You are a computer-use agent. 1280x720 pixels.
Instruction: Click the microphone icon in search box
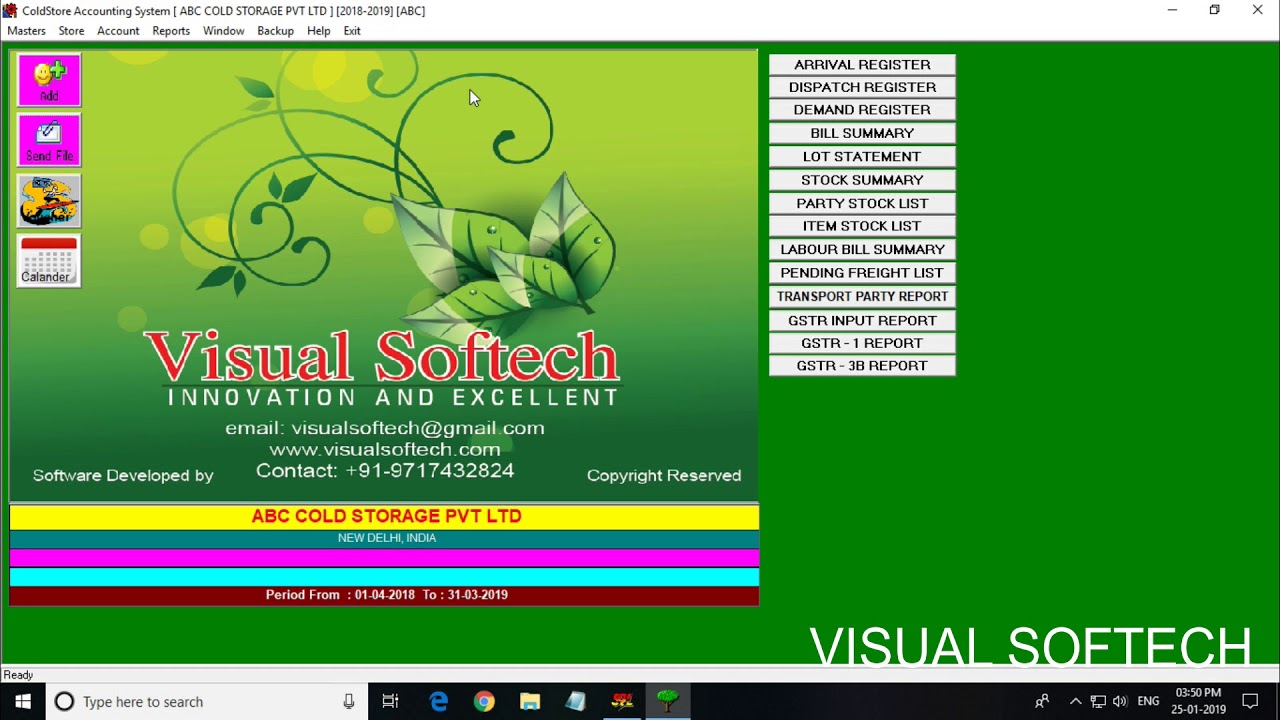349,702
